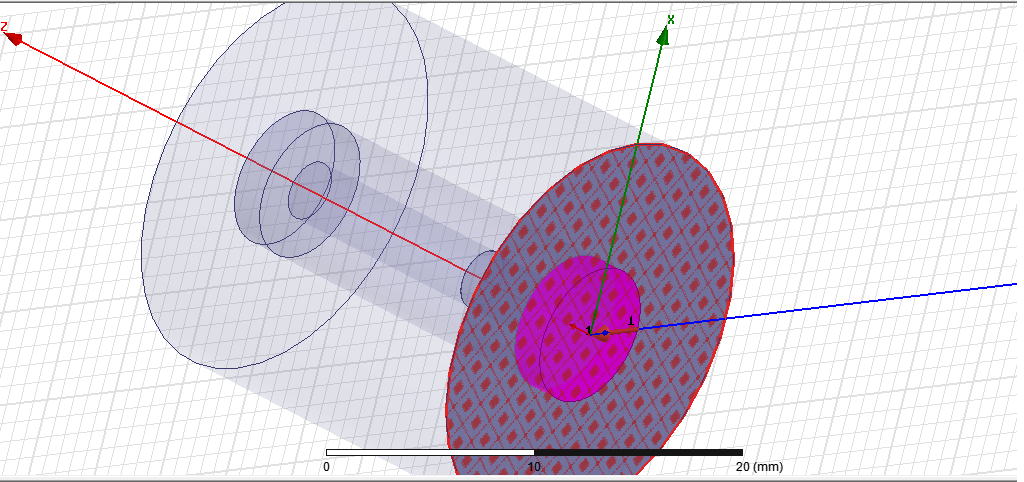Click the small red arrow near origin
This screenshot has height=482, width=1024.
click(574, 325)
